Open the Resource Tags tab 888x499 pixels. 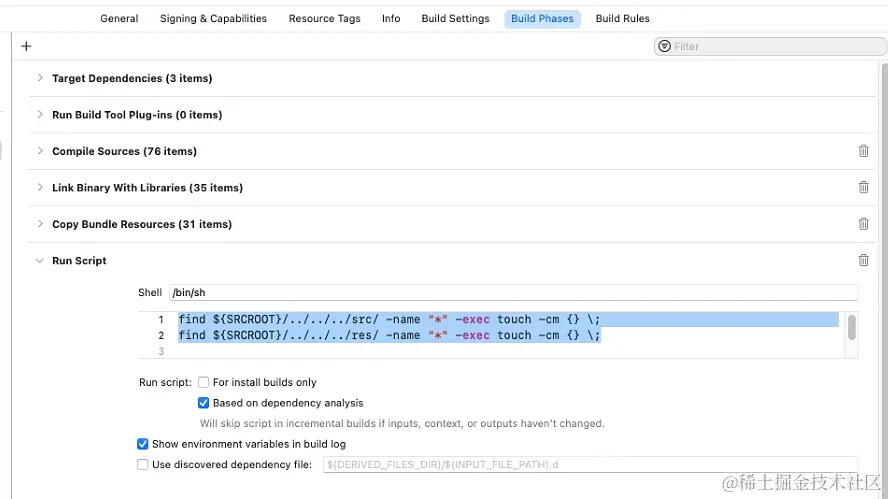[x=325, y=19]
